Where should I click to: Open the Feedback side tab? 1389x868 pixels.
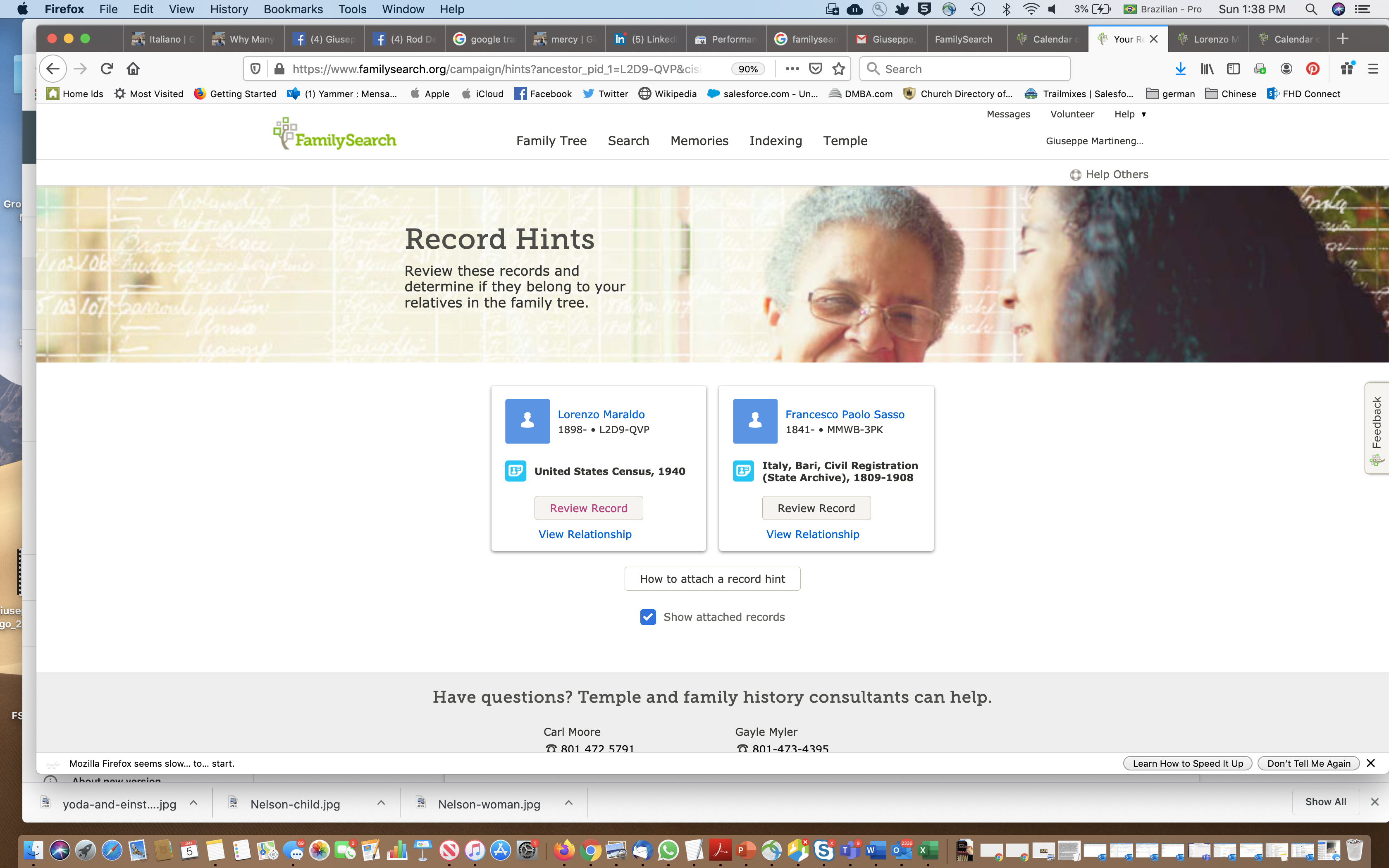[x=1377, y=428]
